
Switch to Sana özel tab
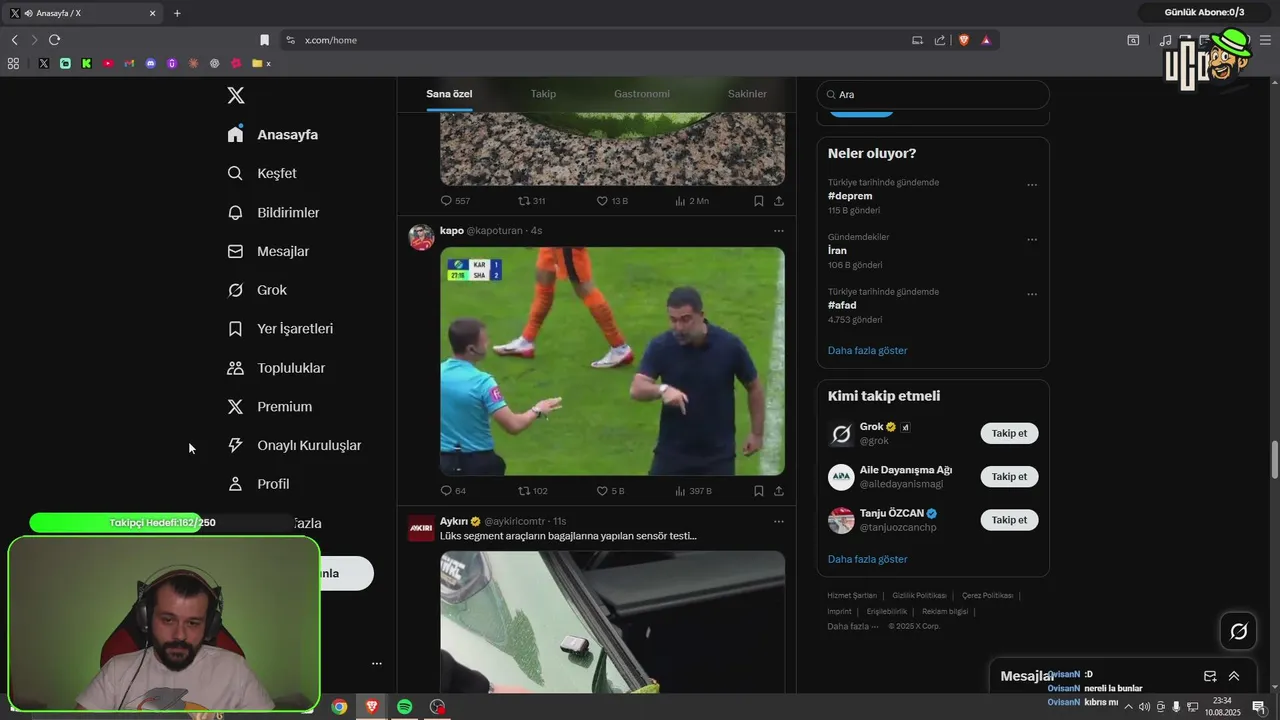(449, 94)
